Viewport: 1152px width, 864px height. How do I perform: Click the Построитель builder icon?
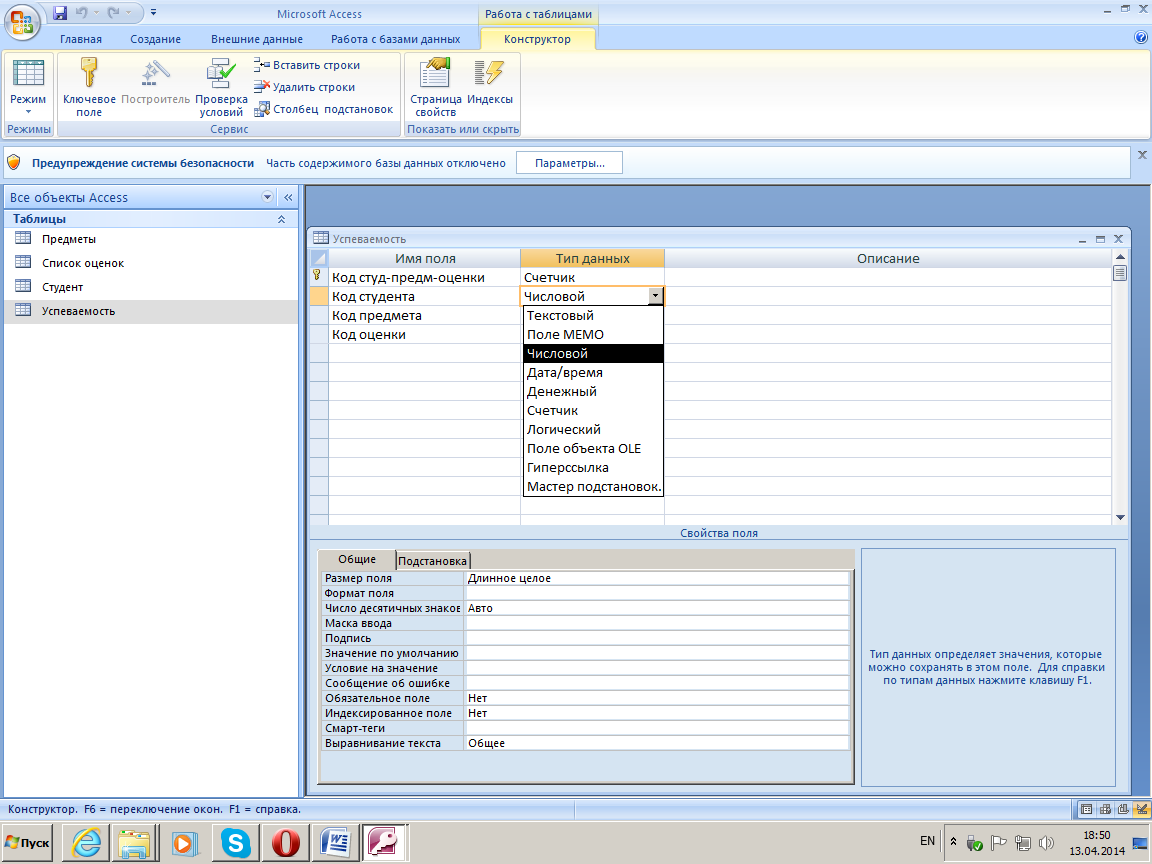pyautogui.click(x=156, y=81)
